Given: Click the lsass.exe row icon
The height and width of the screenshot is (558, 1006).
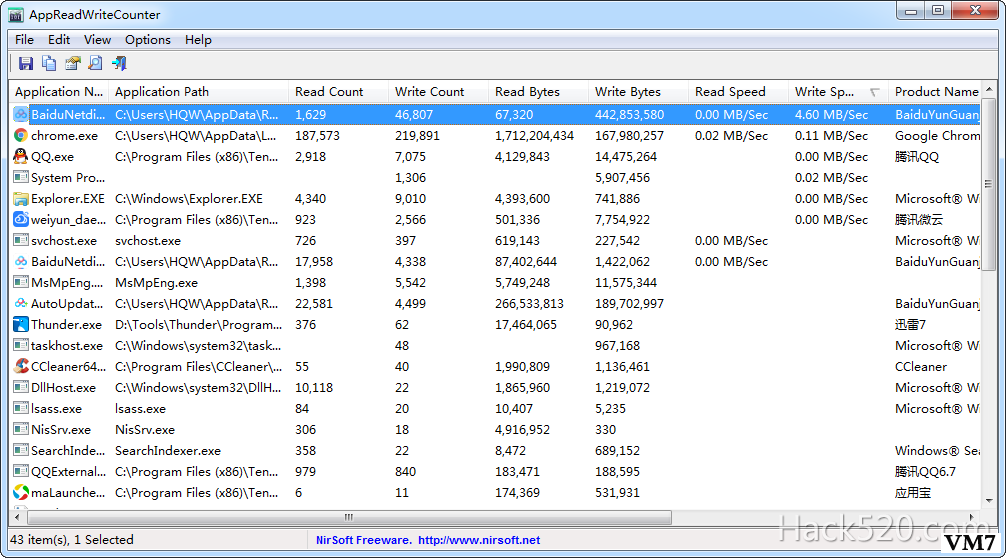Looking at the screenshot, I should [x=21, y=409].
